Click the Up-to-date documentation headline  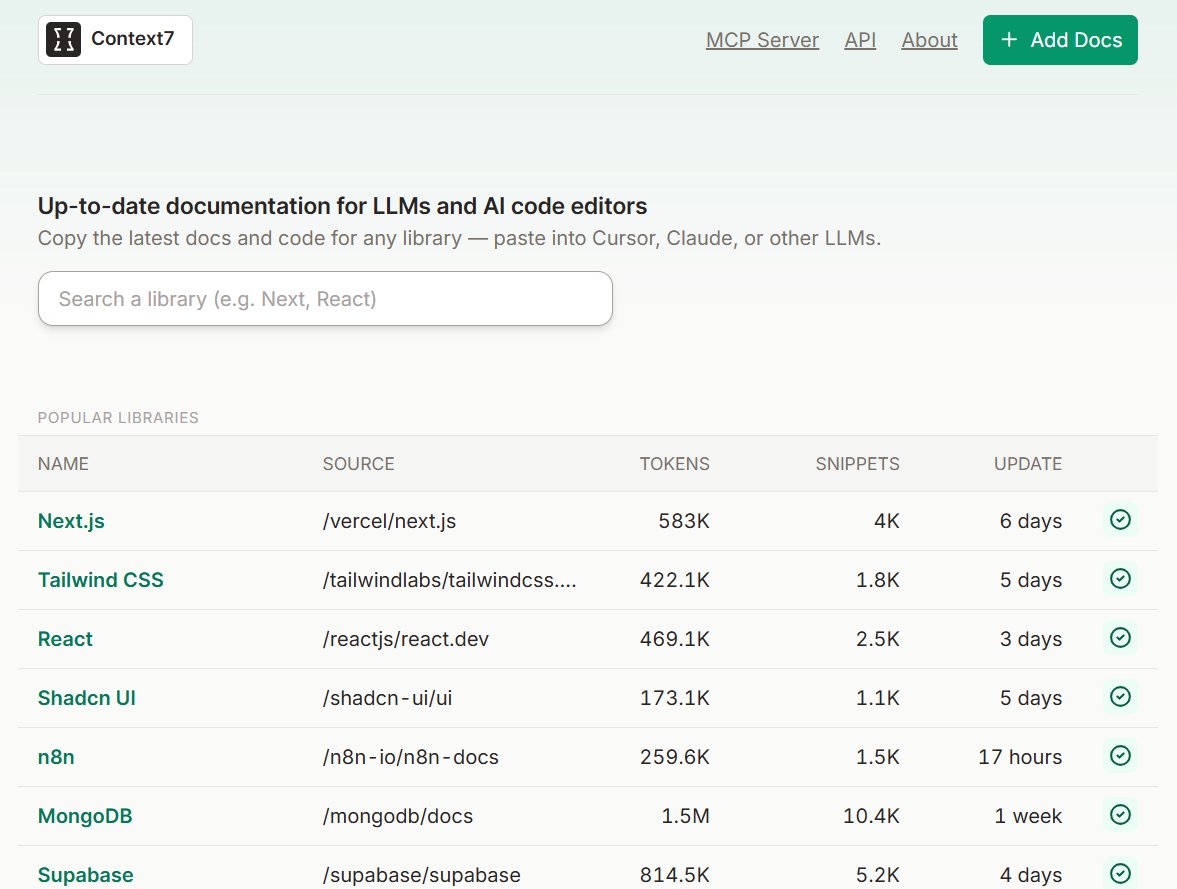coord(342,206)
